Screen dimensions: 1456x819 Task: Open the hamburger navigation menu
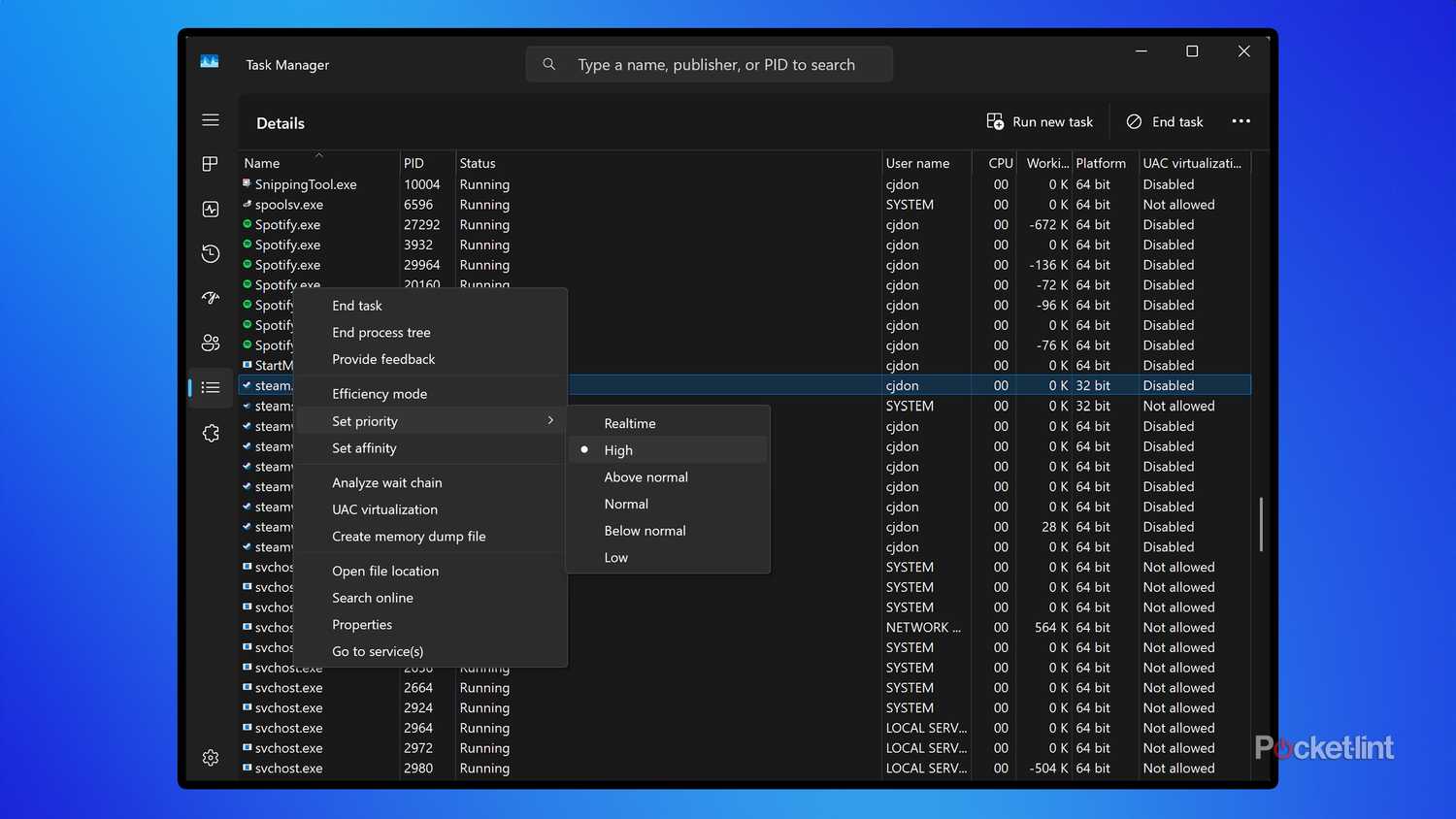(x=211, y=120)
